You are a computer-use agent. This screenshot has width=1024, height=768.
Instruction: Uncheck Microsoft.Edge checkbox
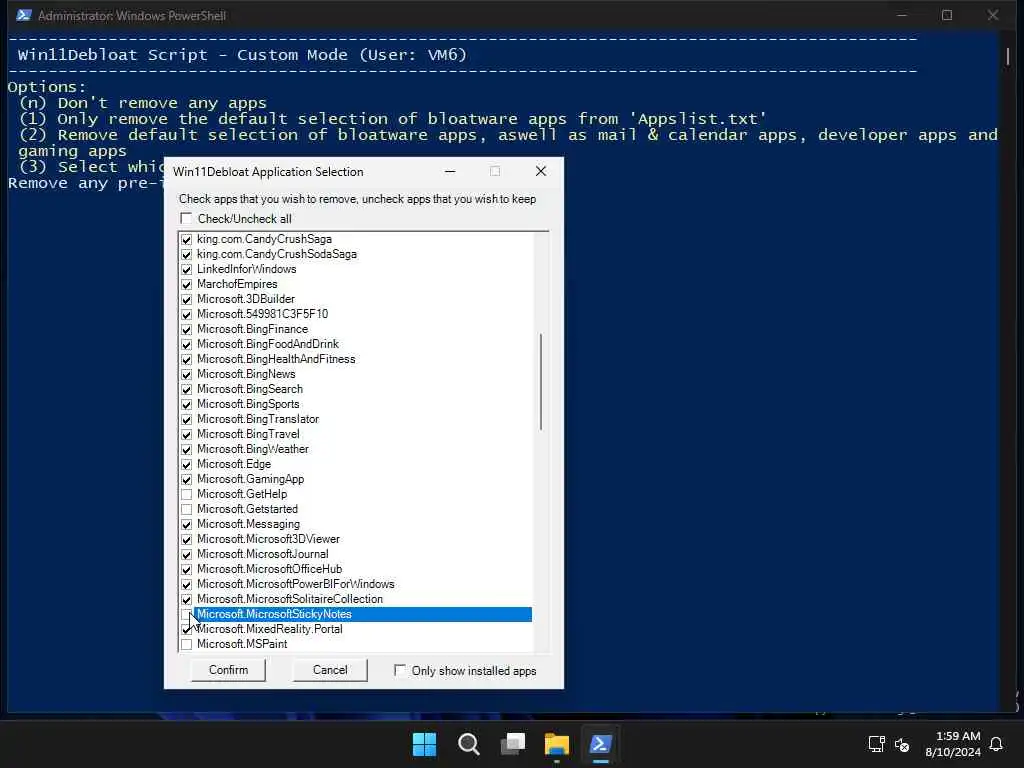pos(186,464)
